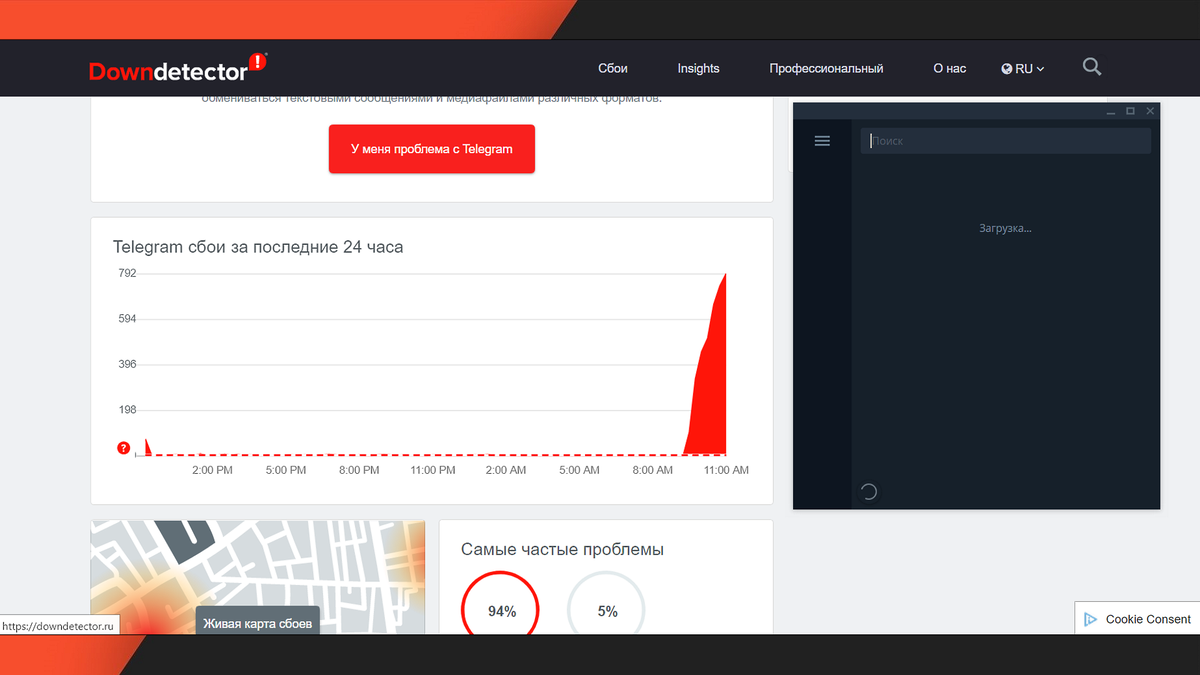
Task: Click the Загрузка... text in Telegram
Action: click(x=1005, y=228)
